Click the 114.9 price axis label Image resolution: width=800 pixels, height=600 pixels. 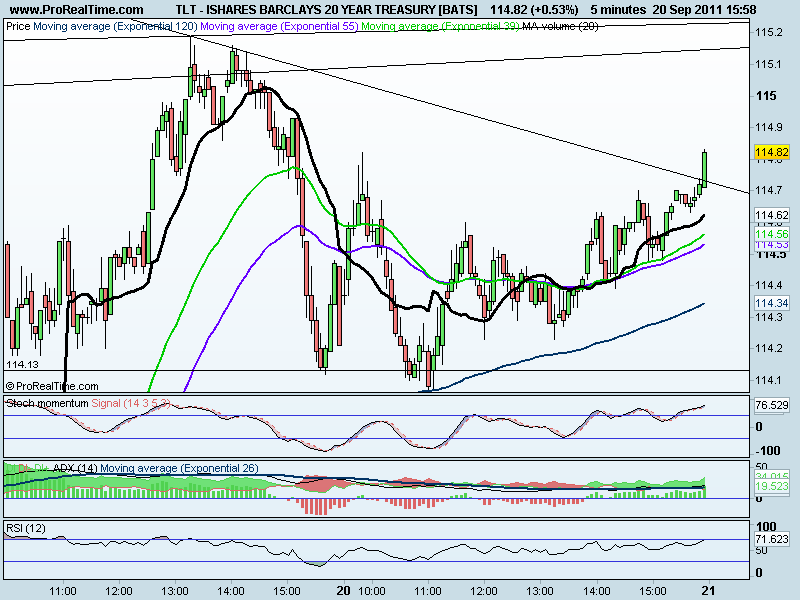click(769, 128)
